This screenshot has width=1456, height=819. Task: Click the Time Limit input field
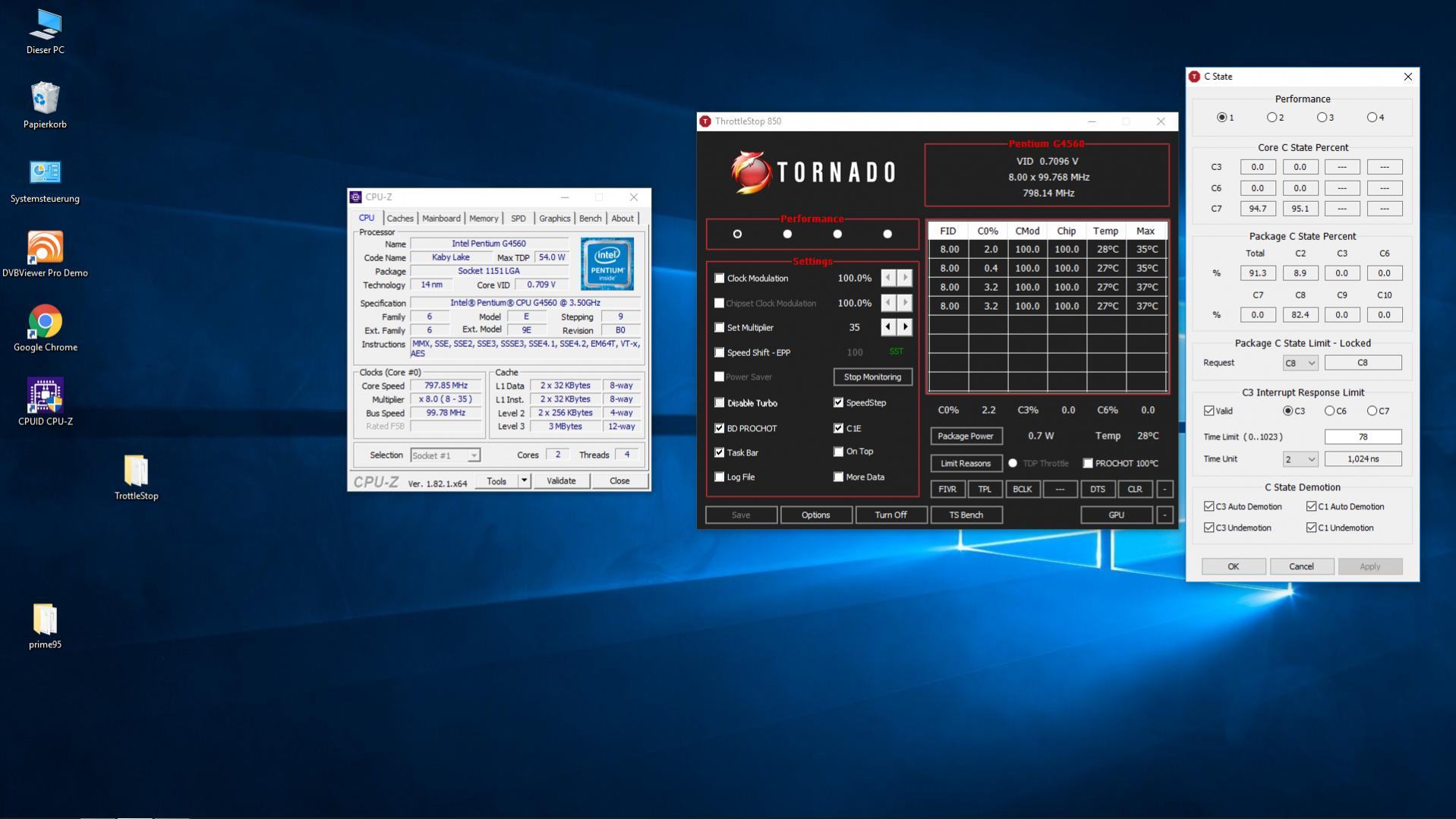(1363, 437)
